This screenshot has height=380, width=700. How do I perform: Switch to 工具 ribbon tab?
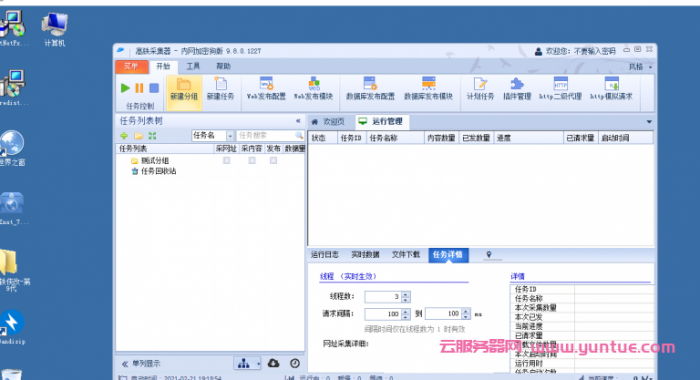[x=193, y=67]
